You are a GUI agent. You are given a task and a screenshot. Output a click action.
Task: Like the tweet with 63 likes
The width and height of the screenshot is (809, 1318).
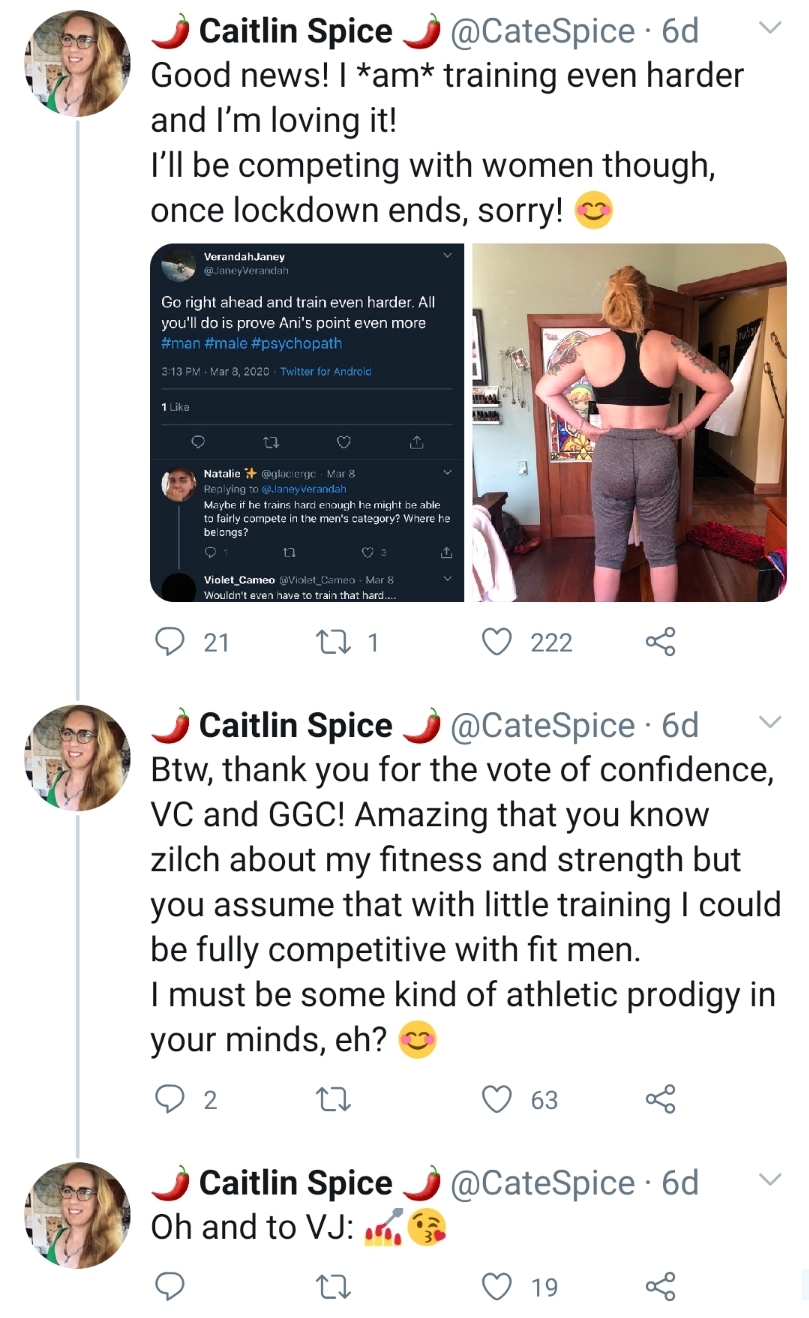(x=497, y=1100)
